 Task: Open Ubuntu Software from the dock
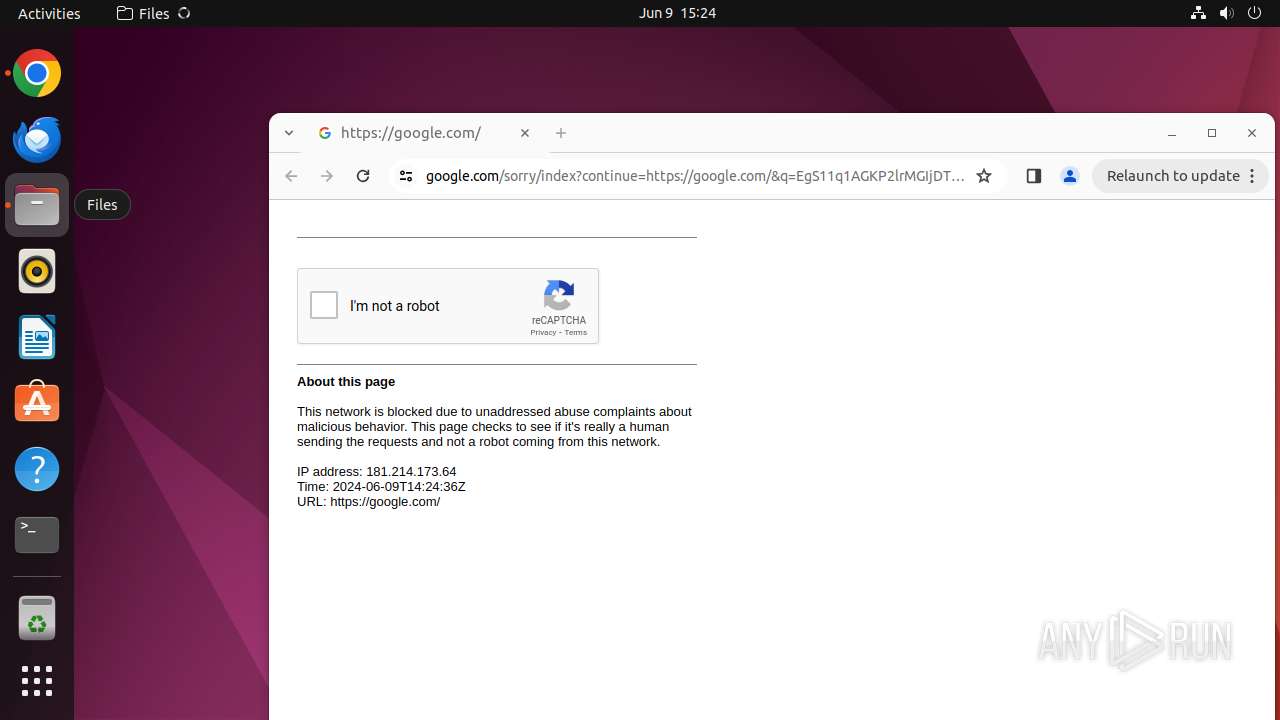click(x=37, y=403)
